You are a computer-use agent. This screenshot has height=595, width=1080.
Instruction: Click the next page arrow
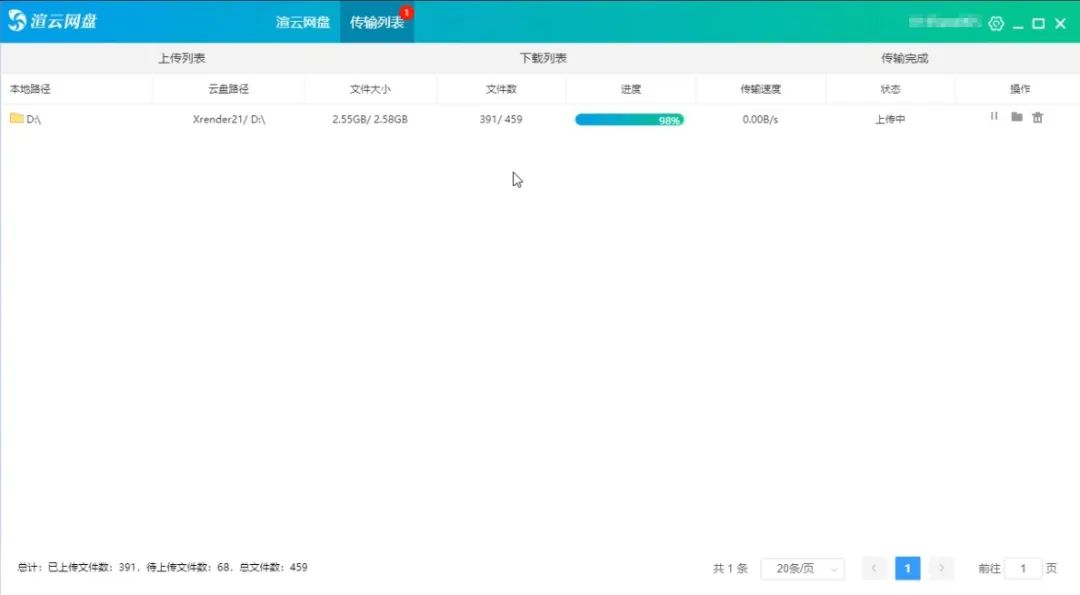pyautogui.click(x=941, y=568)
